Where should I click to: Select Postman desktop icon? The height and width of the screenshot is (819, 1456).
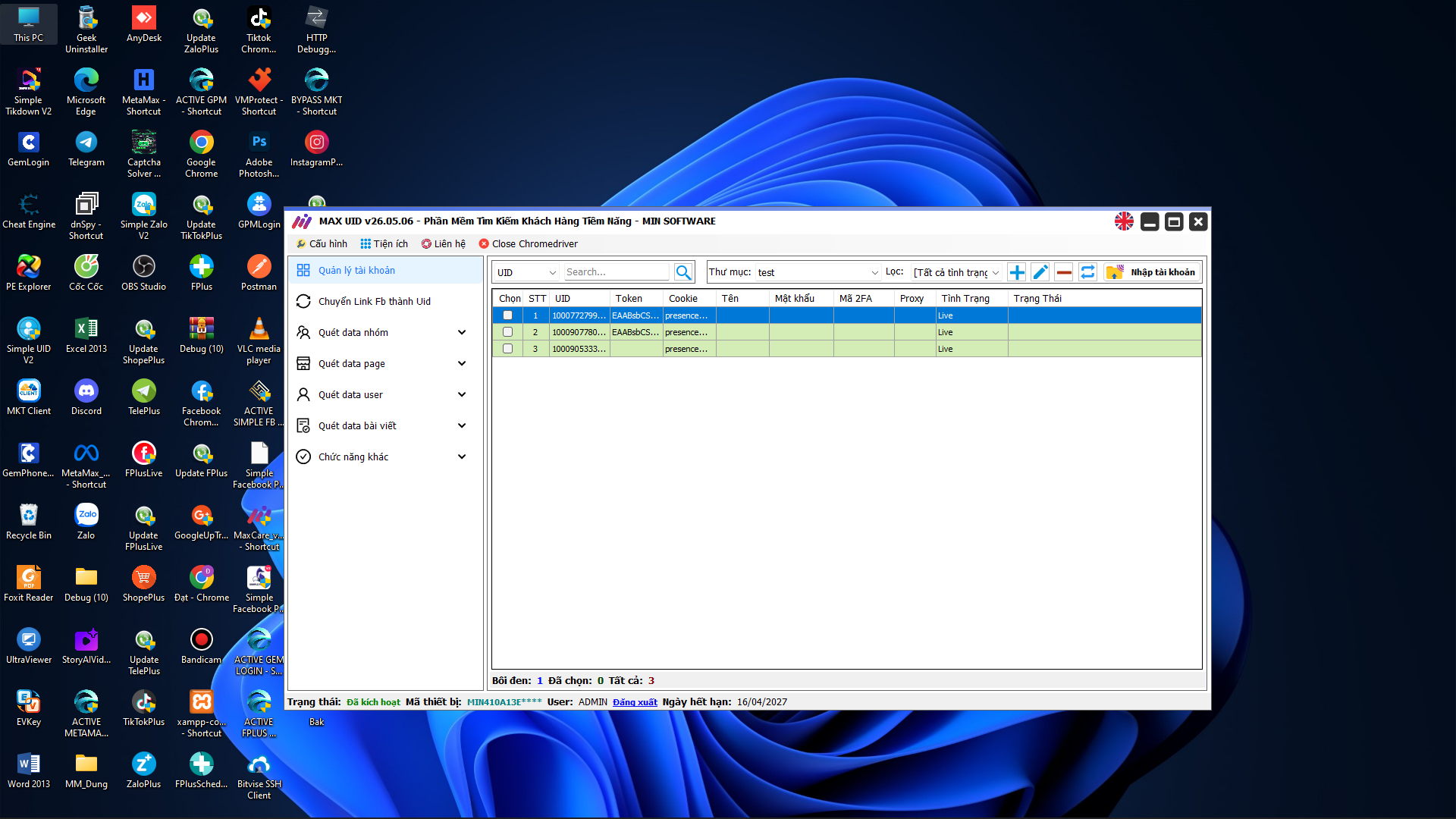tap(259, 273)
